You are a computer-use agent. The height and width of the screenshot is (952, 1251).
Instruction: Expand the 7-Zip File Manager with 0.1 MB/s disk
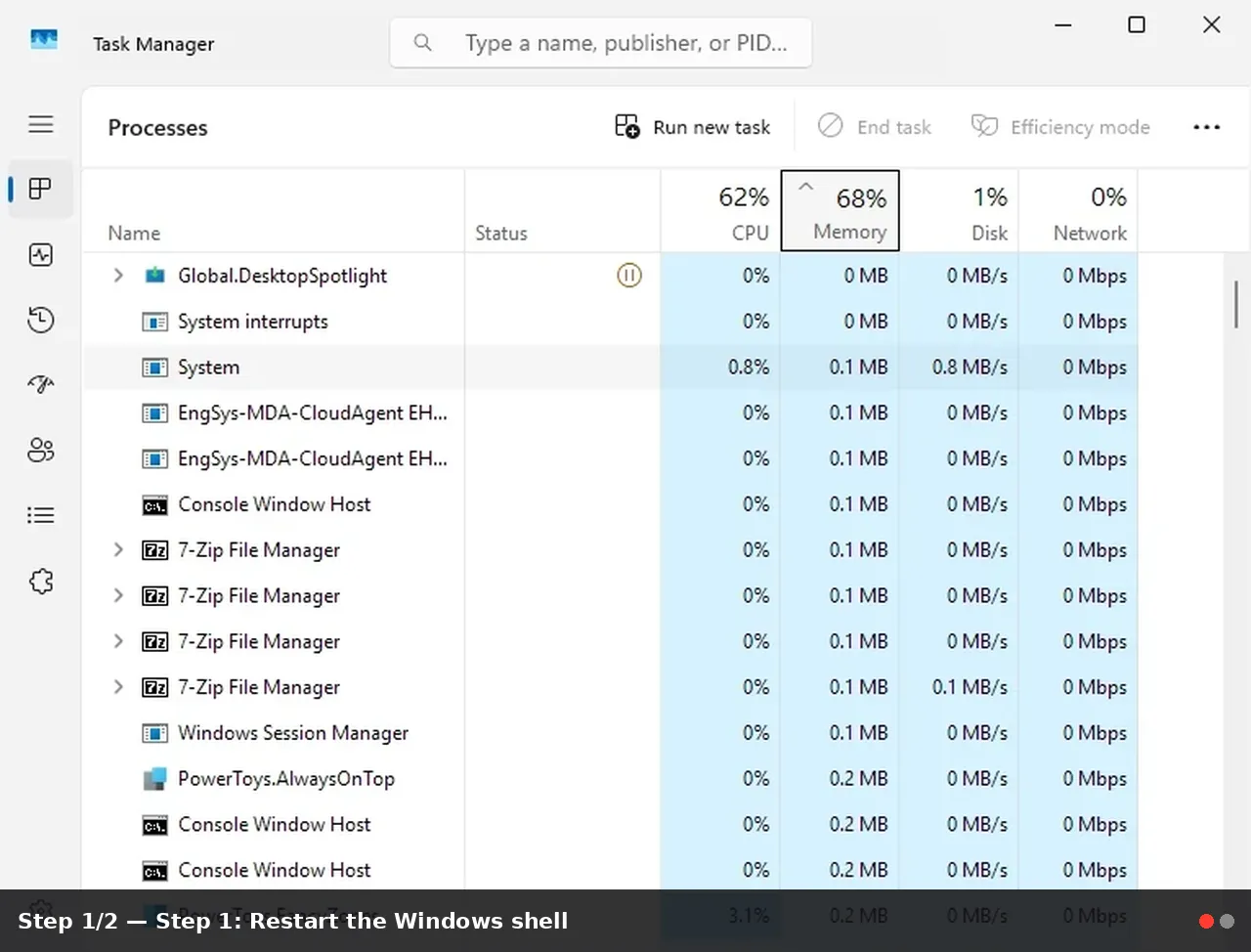(x=118, y=687)
